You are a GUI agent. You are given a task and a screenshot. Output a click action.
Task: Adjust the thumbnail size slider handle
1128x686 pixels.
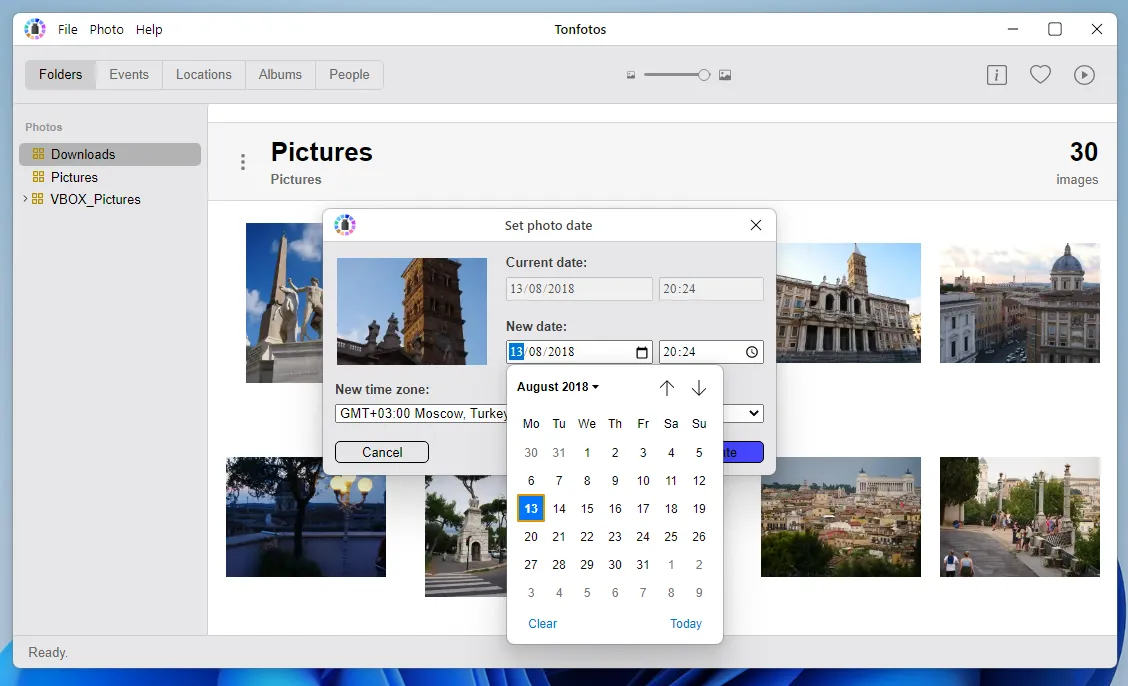[x=704, y=75]
